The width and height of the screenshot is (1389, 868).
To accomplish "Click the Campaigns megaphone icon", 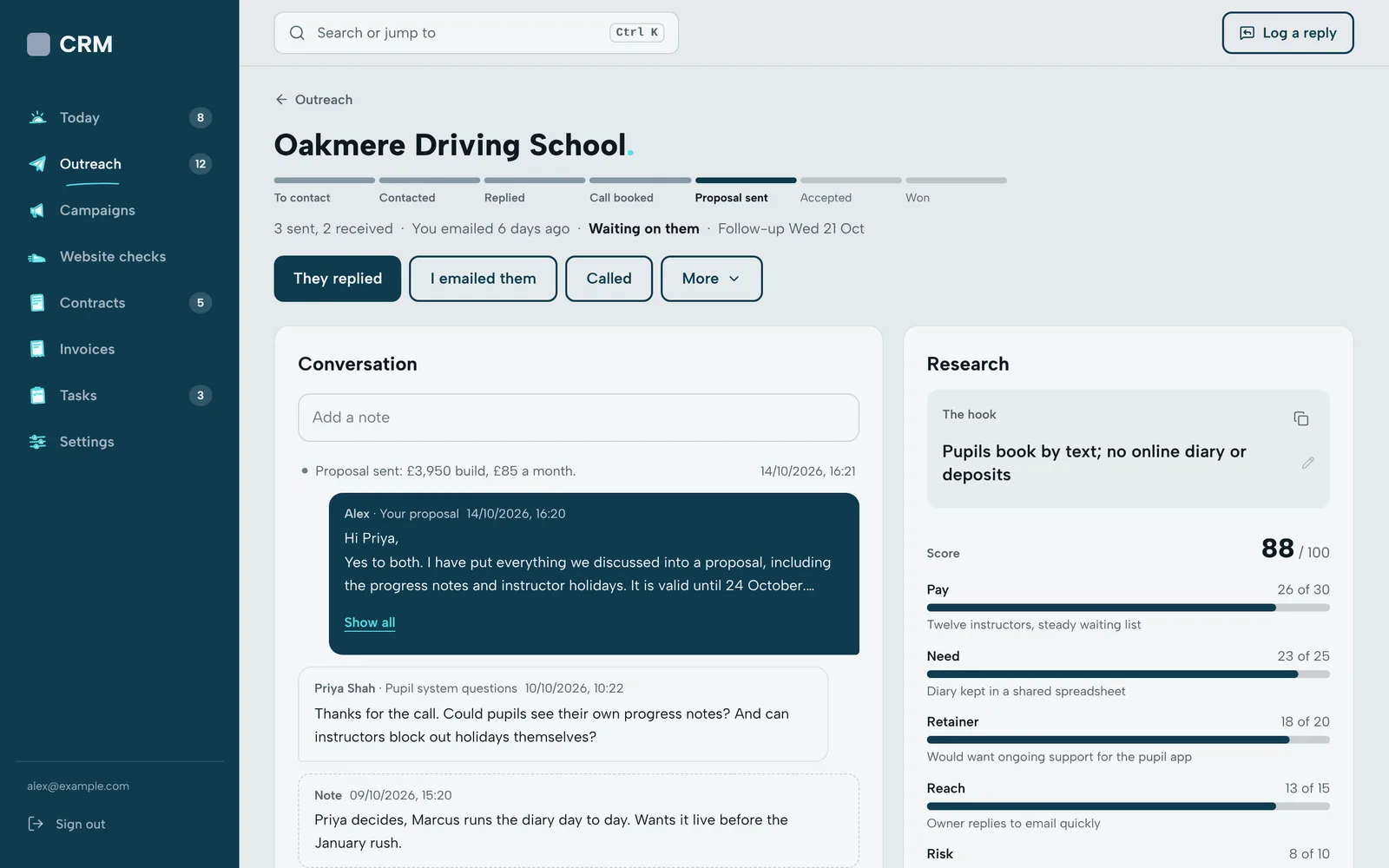I will click(x=37, y=210).
